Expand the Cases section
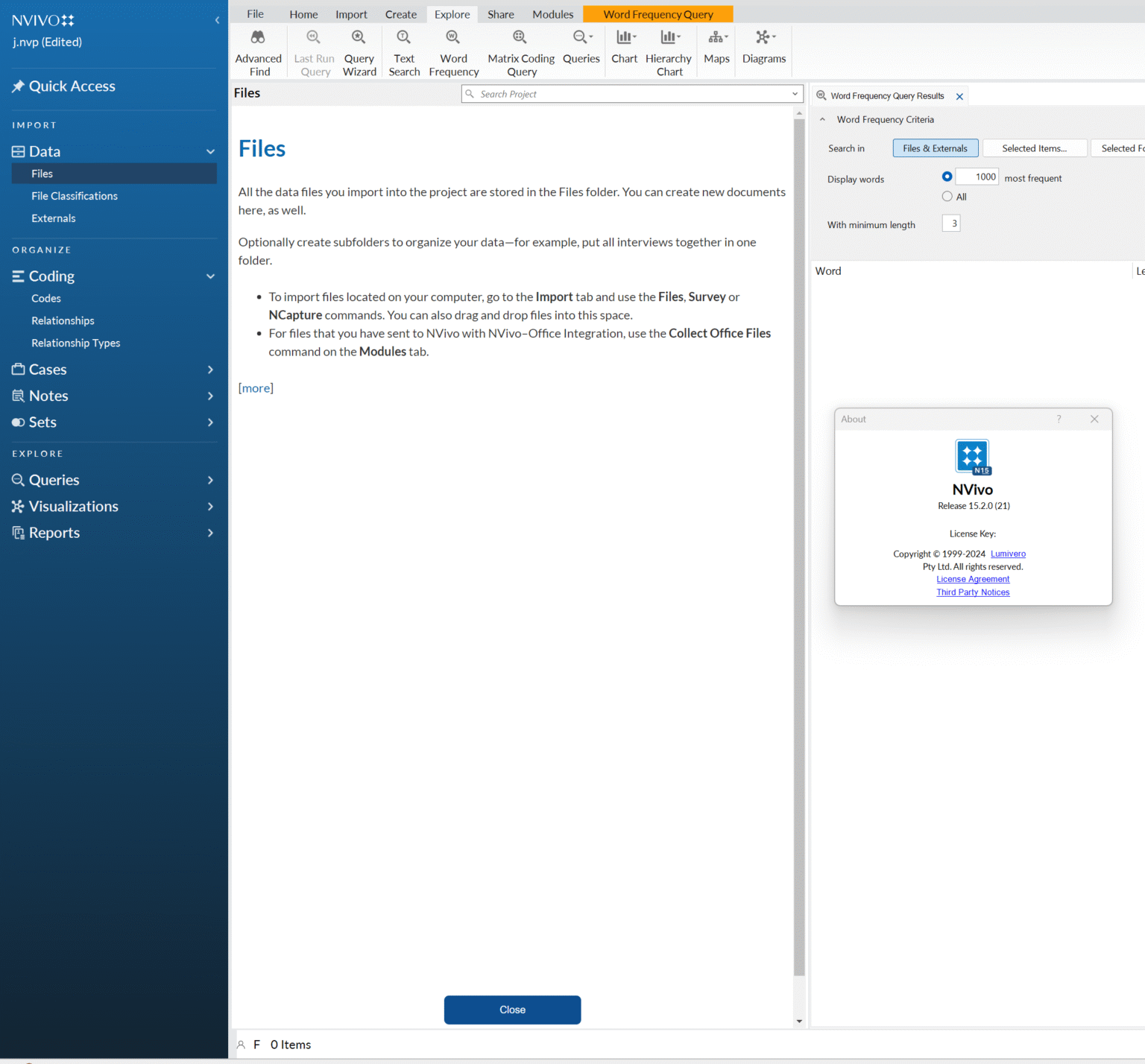 [210, 370]
